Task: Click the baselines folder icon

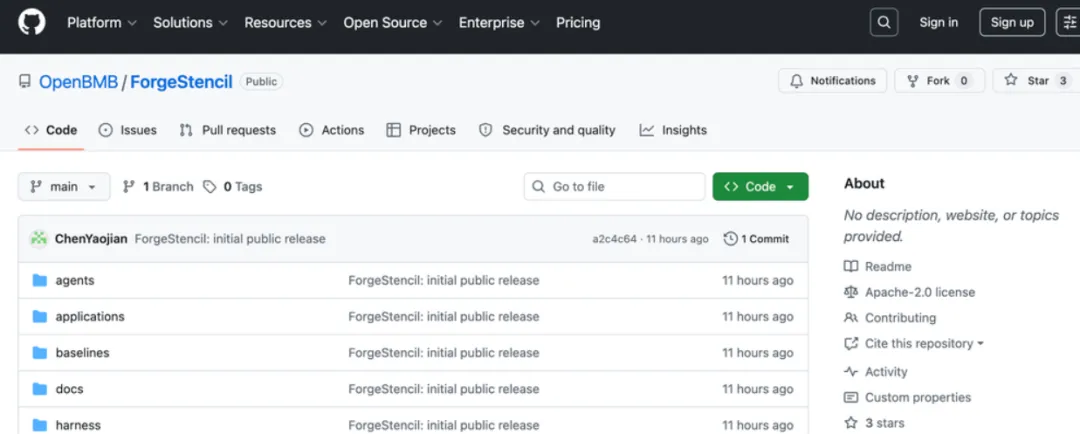Action: [40, 353]
